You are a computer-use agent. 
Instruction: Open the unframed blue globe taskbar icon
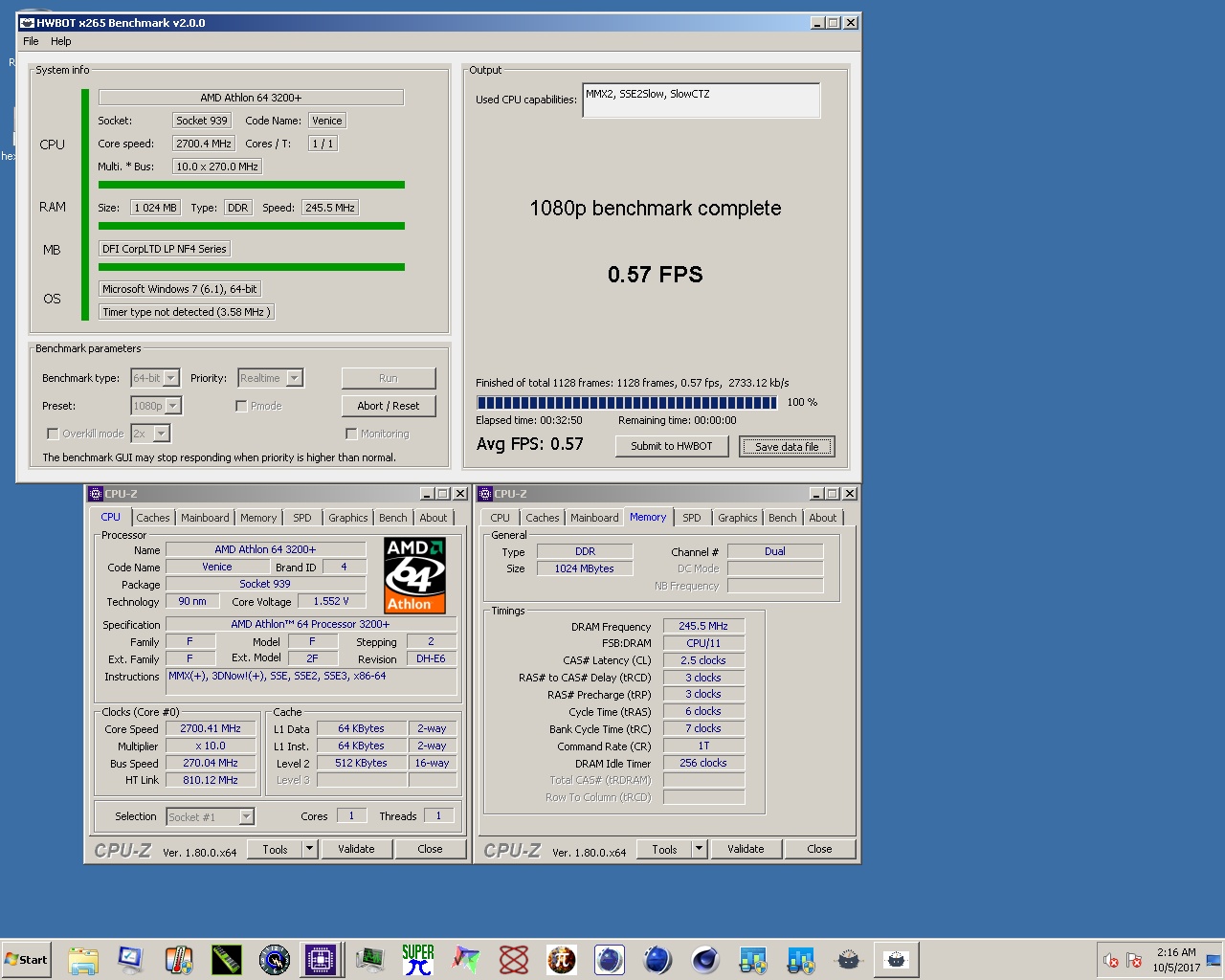[657, 959]
